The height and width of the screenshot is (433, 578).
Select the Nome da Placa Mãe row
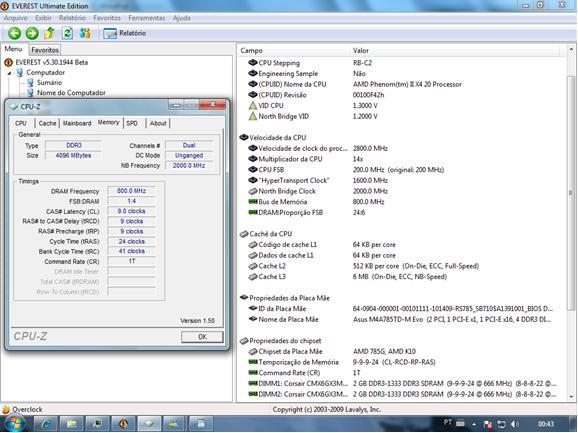tap(401, 319)
